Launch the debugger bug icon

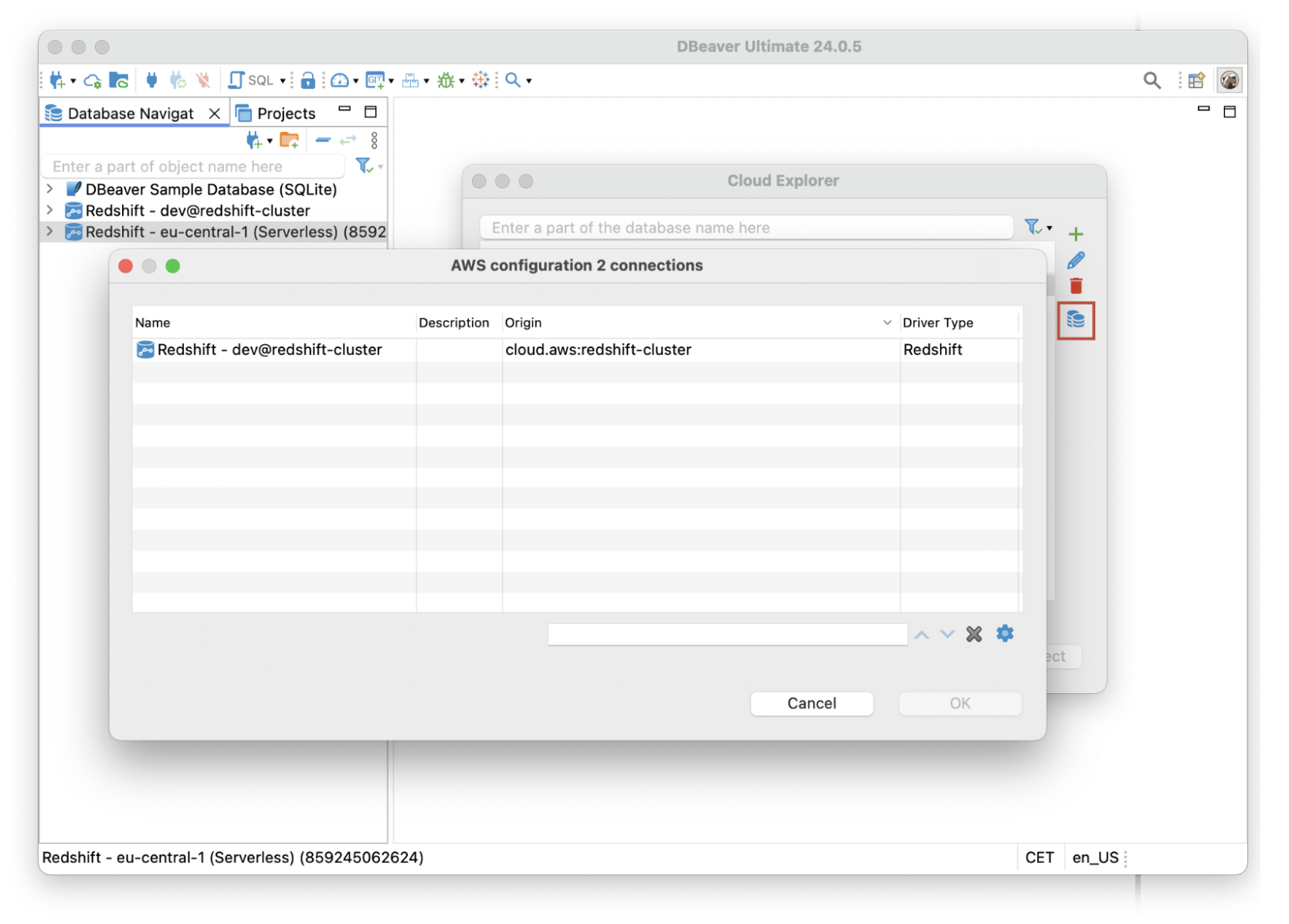point(448,80)
